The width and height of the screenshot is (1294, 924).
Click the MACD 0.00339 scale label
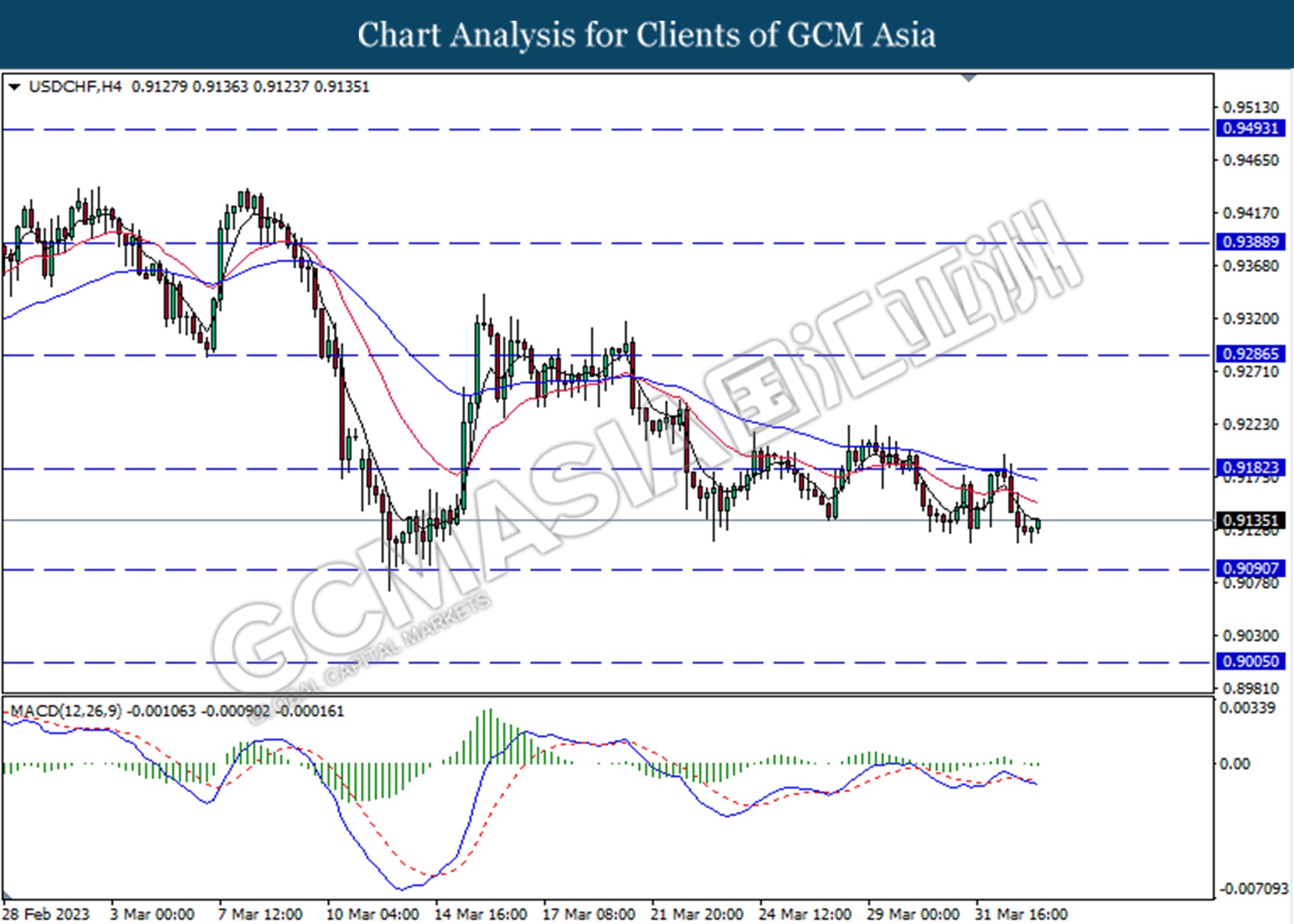tap(1248, 708)
